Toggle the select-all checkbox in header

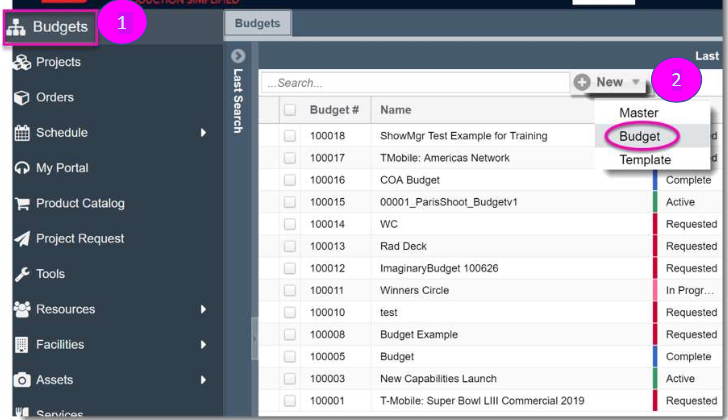[290, 110]
